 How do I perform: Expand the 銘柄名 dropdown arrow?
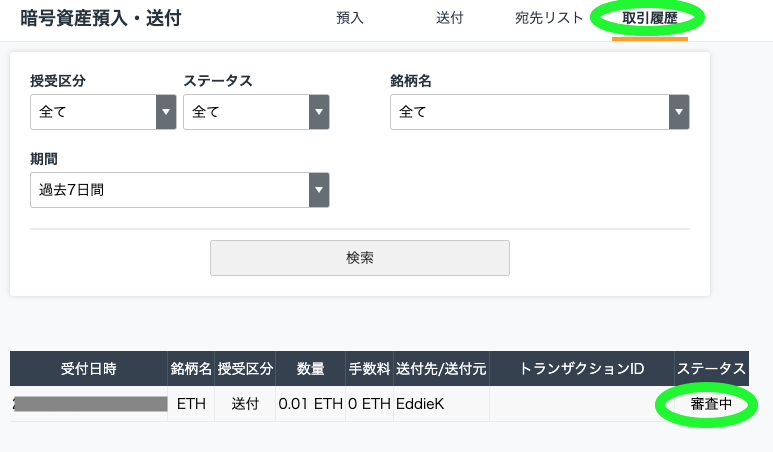point(679,112)
